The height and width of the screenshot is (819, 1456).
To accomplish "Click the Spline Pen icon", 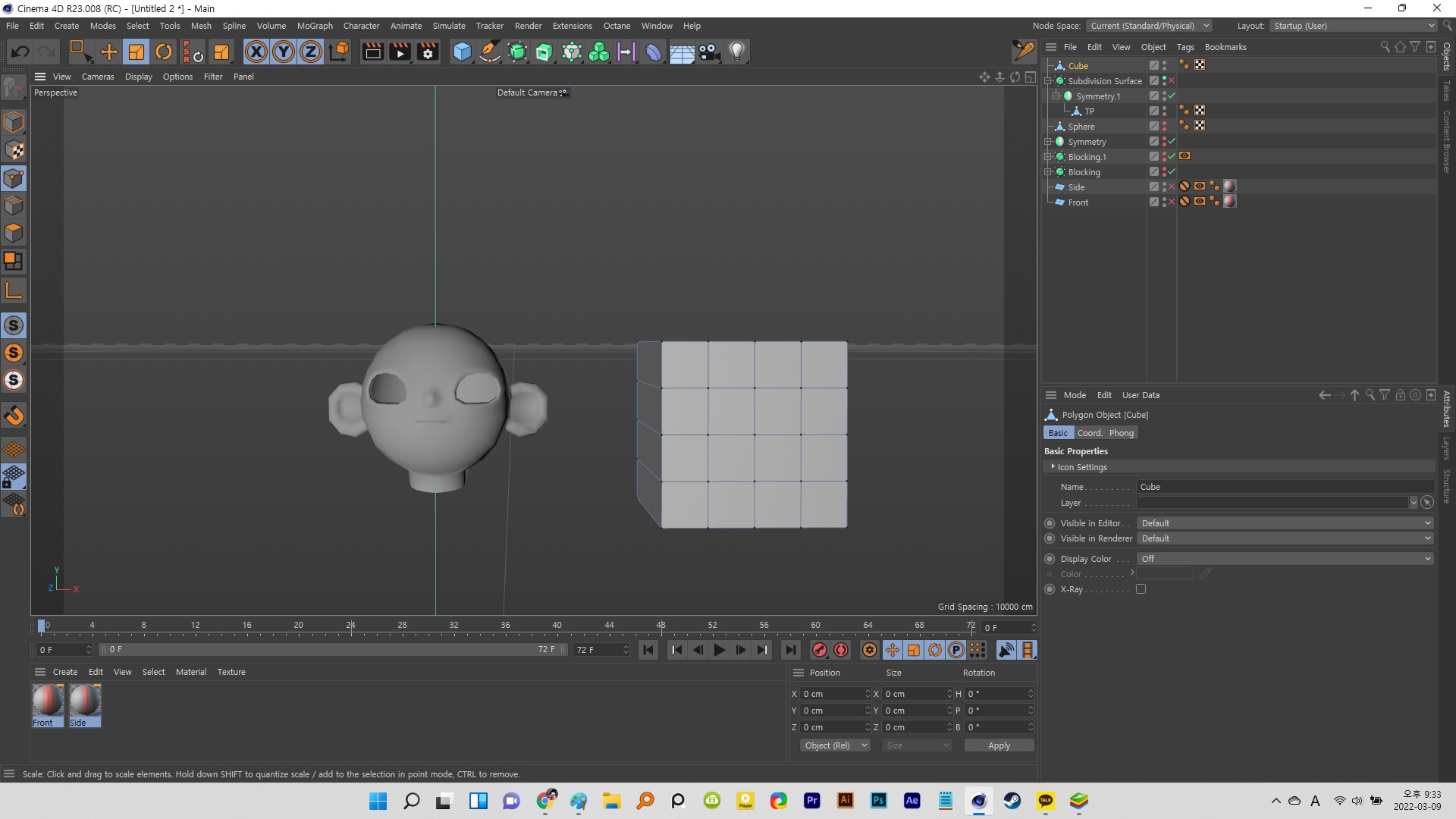I will pos(490,52).
